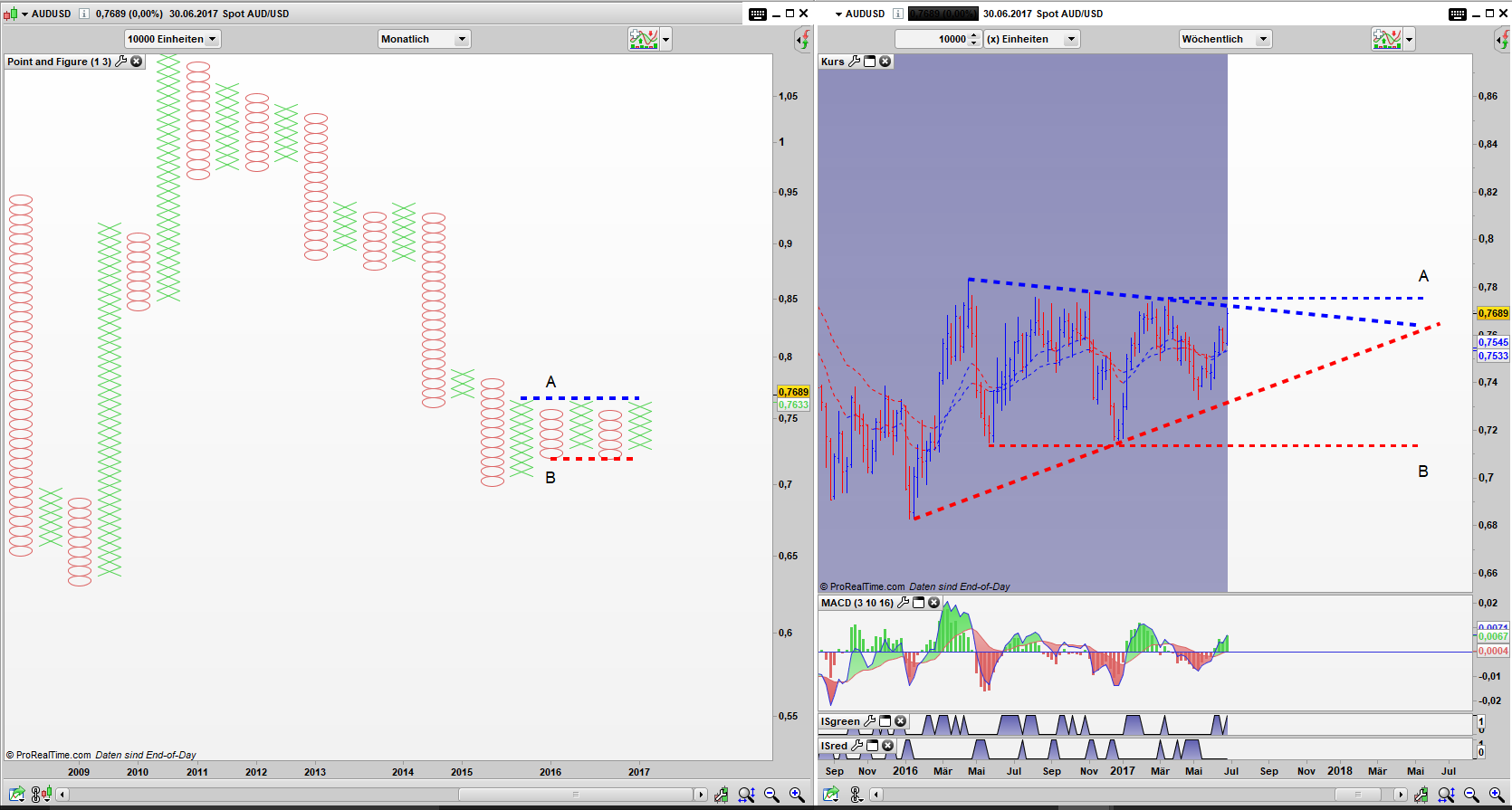
Task: Open Wöchentlich timeframe dropdown
Action: click(x=1225, y=39)
